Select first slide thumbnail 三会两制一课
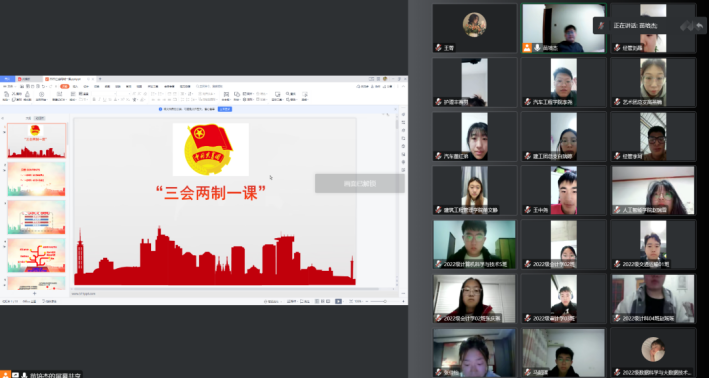Screen dimensions: 709x378 (36, 140)
